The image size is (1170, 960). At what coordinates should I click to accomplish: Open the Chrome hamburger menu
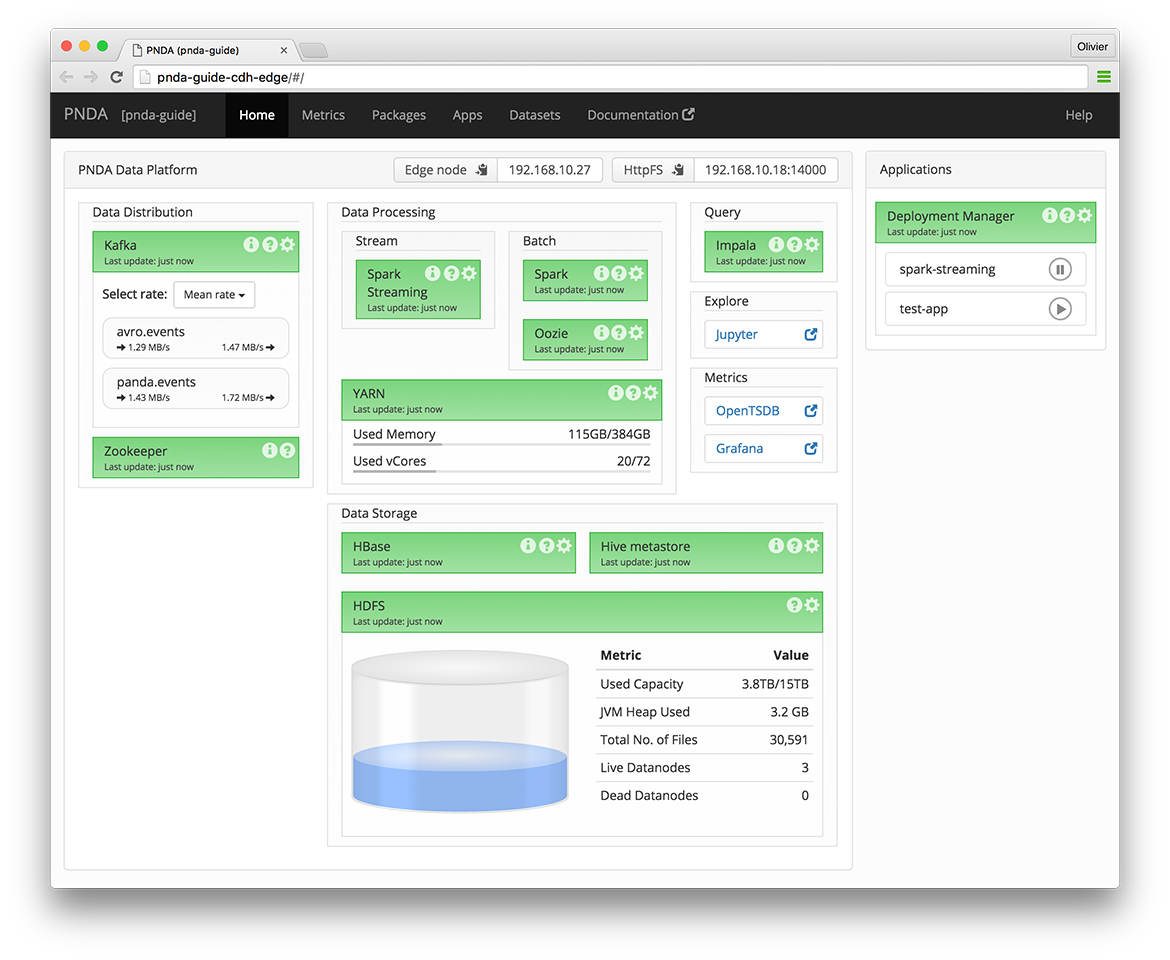point(1104,77)
